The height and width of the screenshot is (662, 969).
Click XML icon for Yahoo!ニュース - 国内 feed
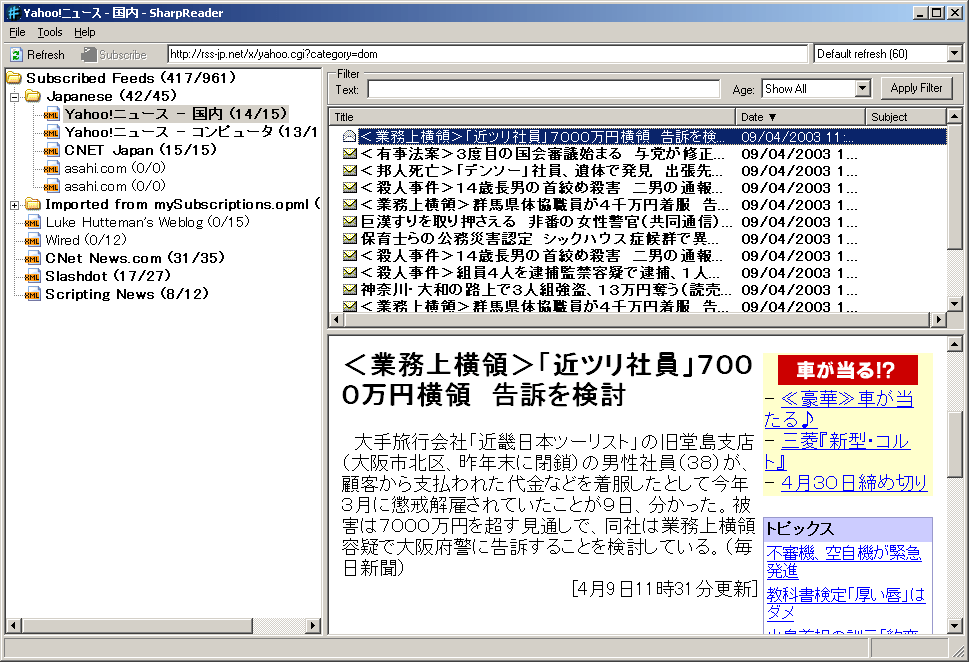coord(51,114)
